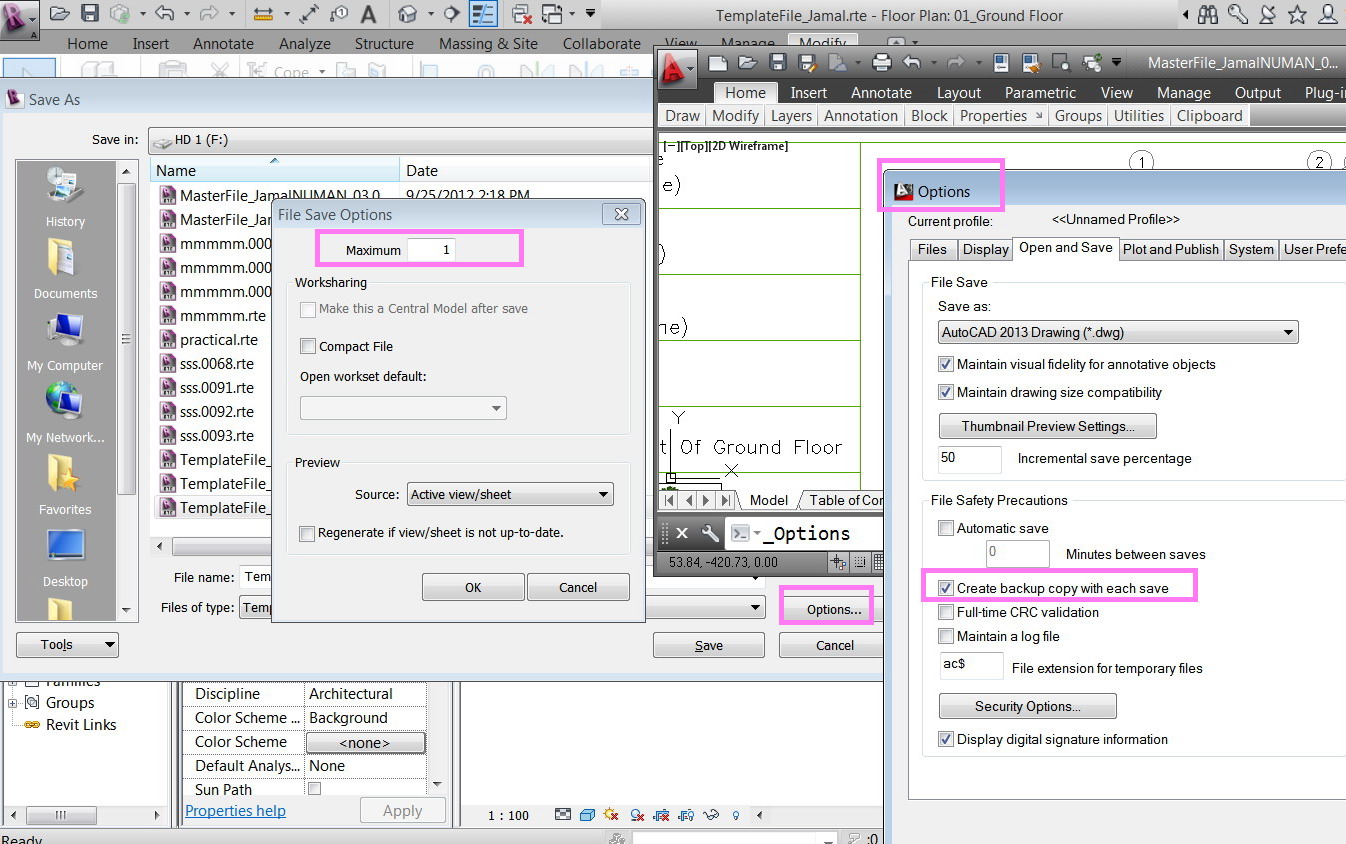The height and width of the screenshot is (844, 1346).
Task: Open the Parametric tab in AutoCAD ribbon
Action: (1040, 92)
